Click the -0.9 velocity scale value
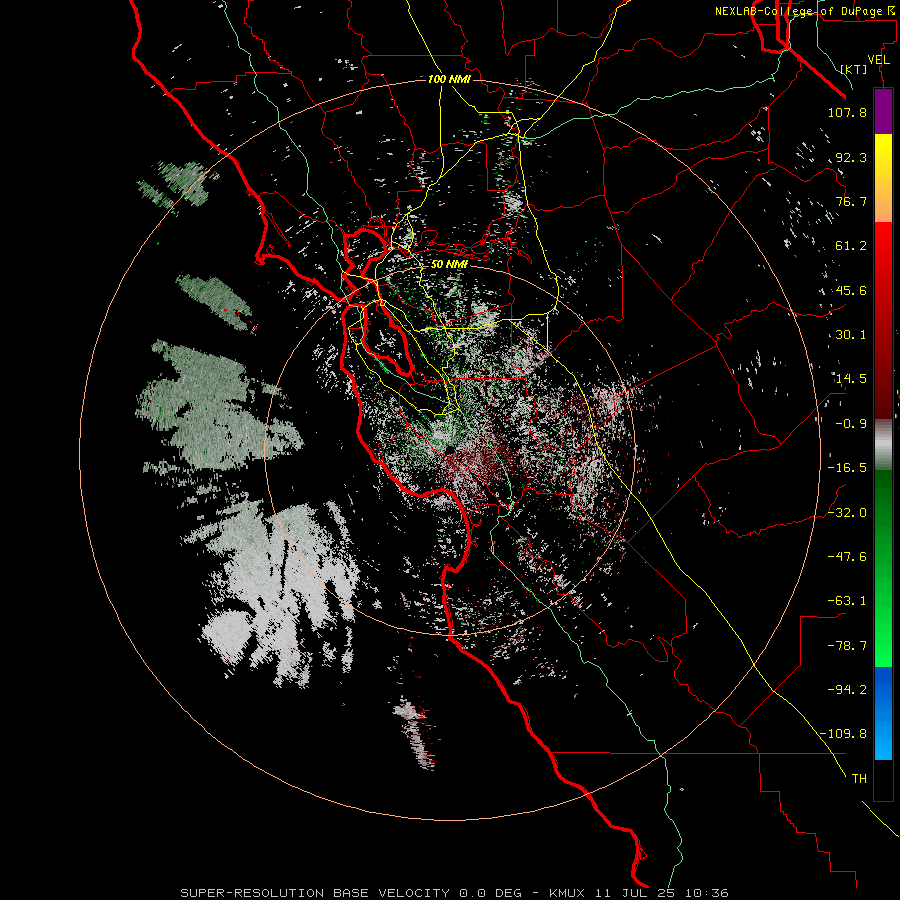Viewport: 900px width, 900px height. click(x=851, y=424)
